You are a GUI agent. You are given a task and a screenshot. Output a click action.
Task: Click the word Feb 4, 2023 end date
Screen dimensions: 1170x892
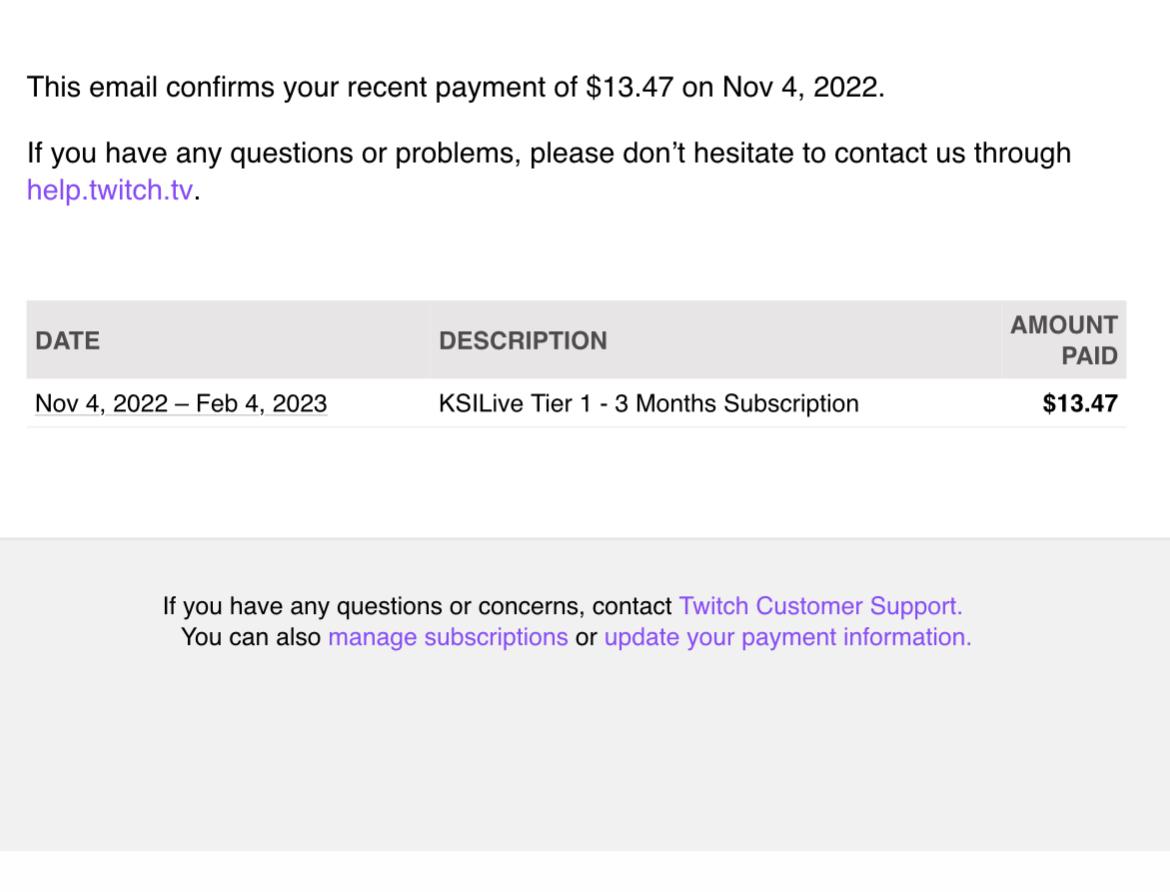[261, 403]
